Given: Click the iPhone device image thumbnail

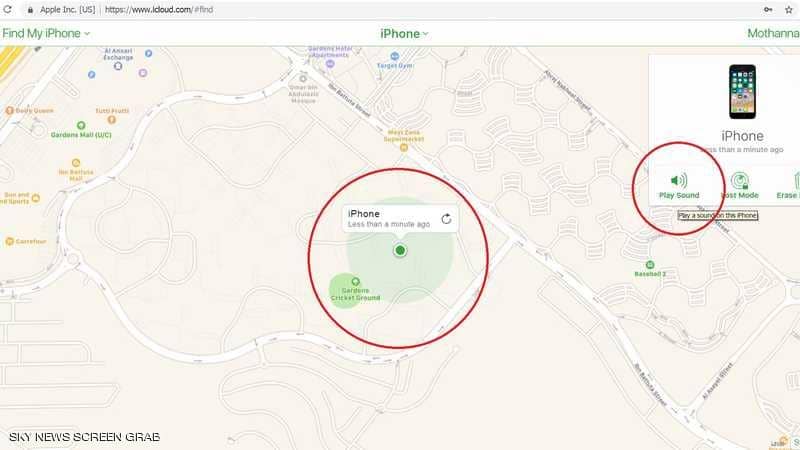Looking at the screenshot, I should point(742,92).
